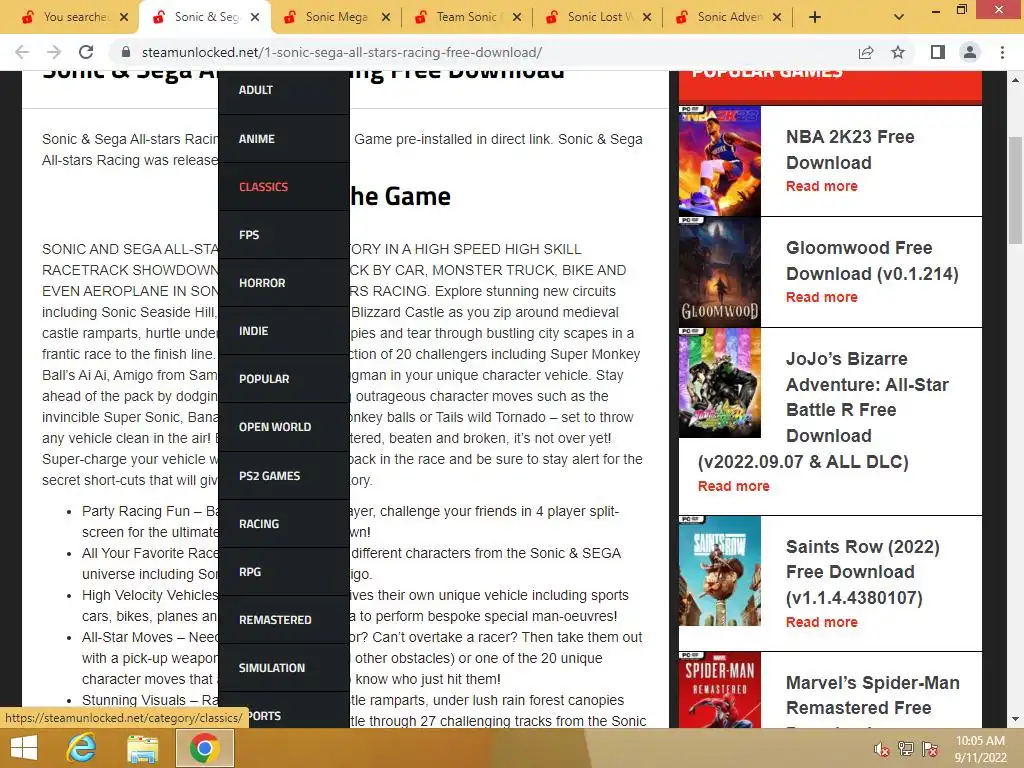Viewport: 1024px width, 768px height.
Task: Open the Saints Row cover thumbnail
Action: click(x=720, y=571)
